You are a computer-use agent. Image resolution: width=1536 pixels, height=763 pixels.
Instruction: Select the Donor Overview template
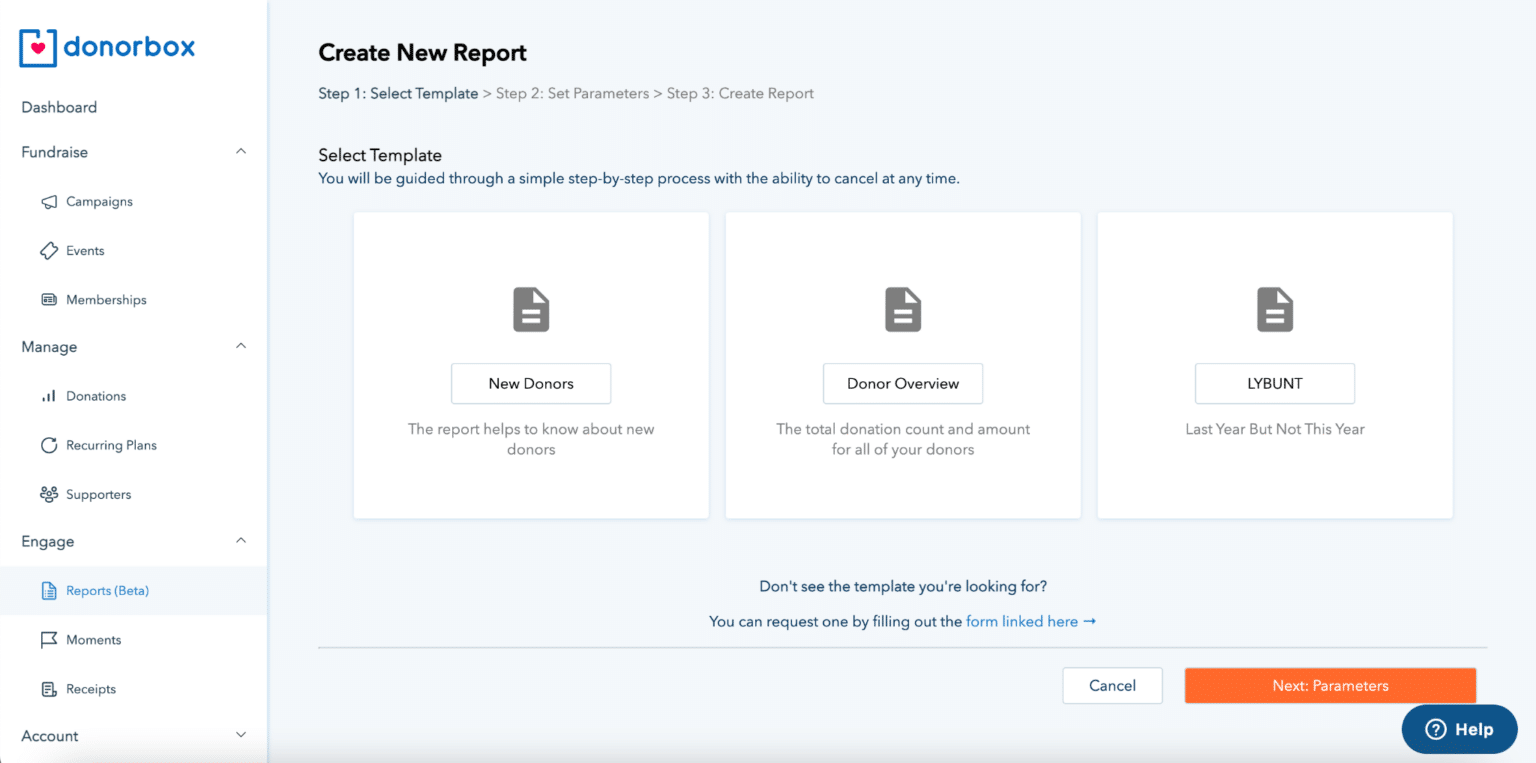pyautogui.click(x=903, y=384)
